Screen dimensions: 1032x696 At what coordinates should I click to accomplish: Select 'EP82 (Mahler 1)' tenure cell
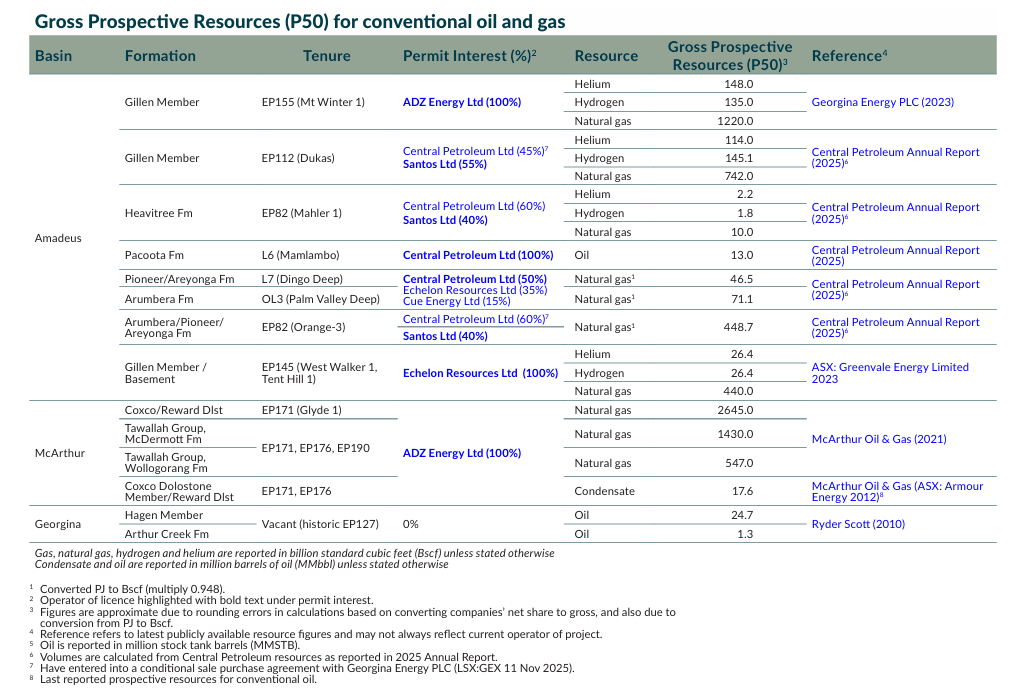[301, 213]
